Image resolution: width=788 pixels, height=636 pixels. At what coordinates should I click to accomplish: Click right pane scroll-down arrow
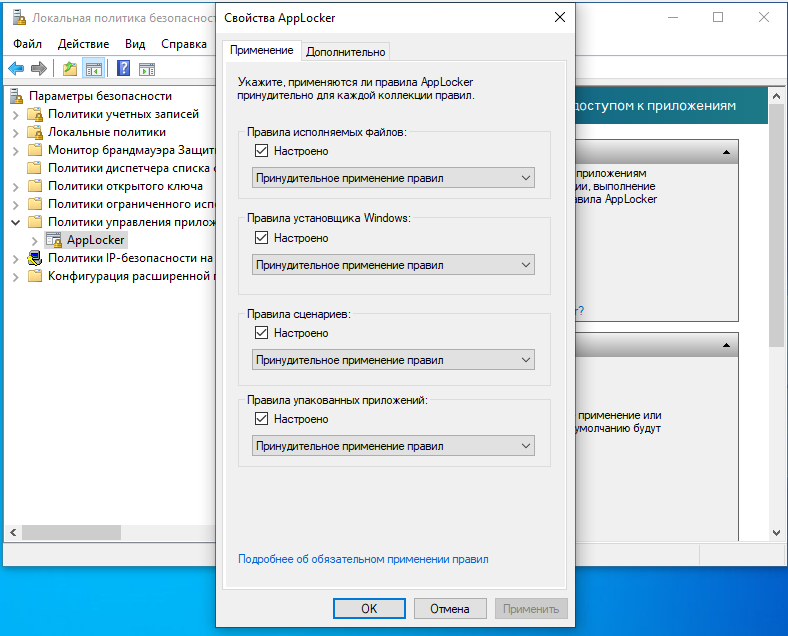click(776, 533)
